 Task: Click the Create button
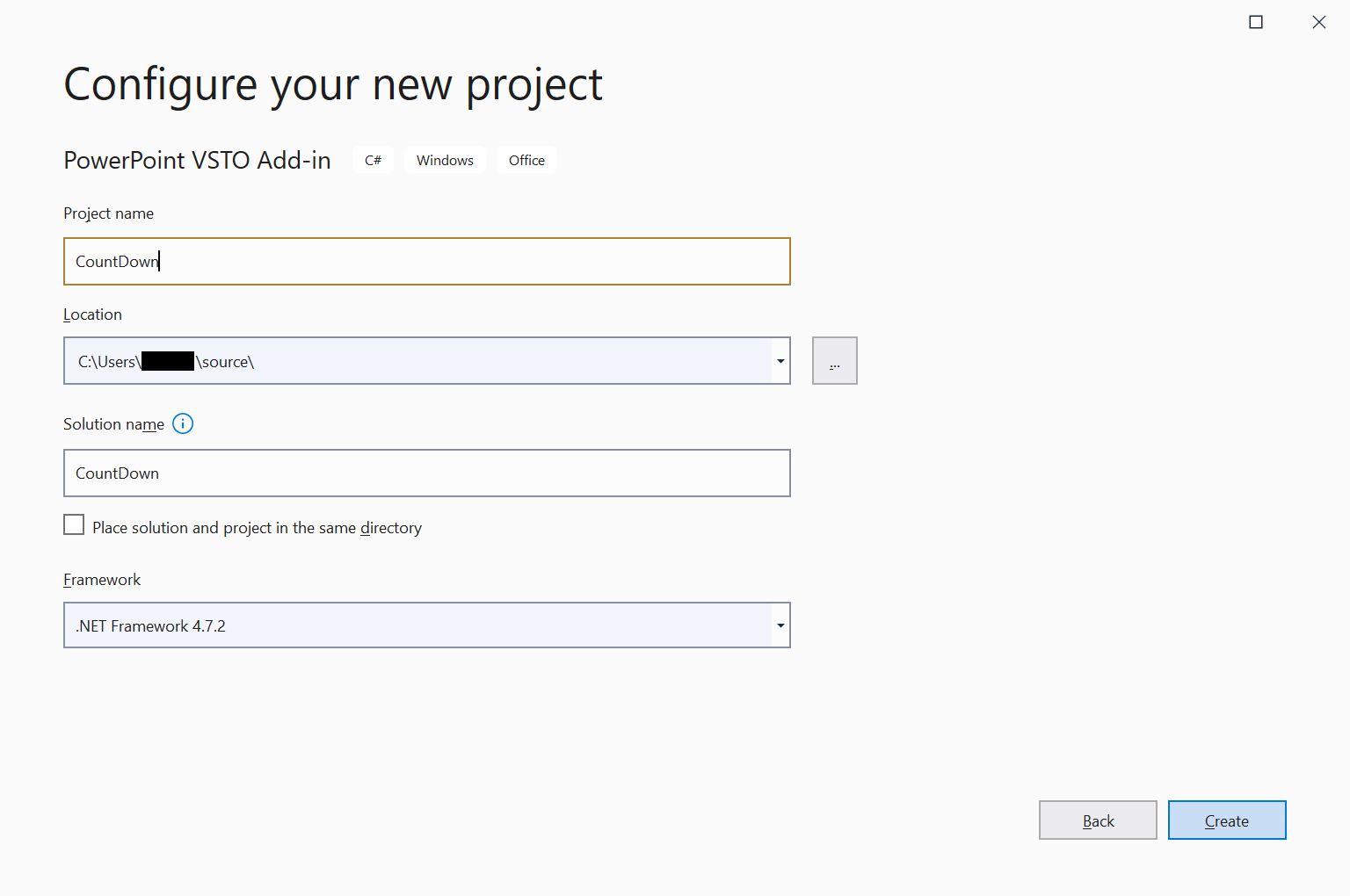point(1227,820)
